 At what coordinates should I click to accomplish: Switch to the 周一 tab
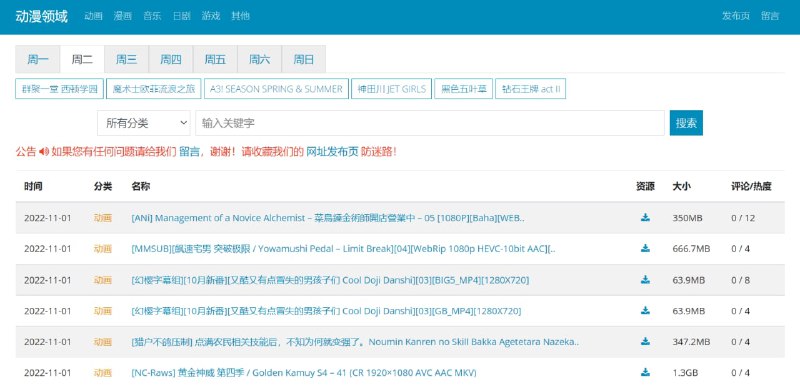[38, 60]
